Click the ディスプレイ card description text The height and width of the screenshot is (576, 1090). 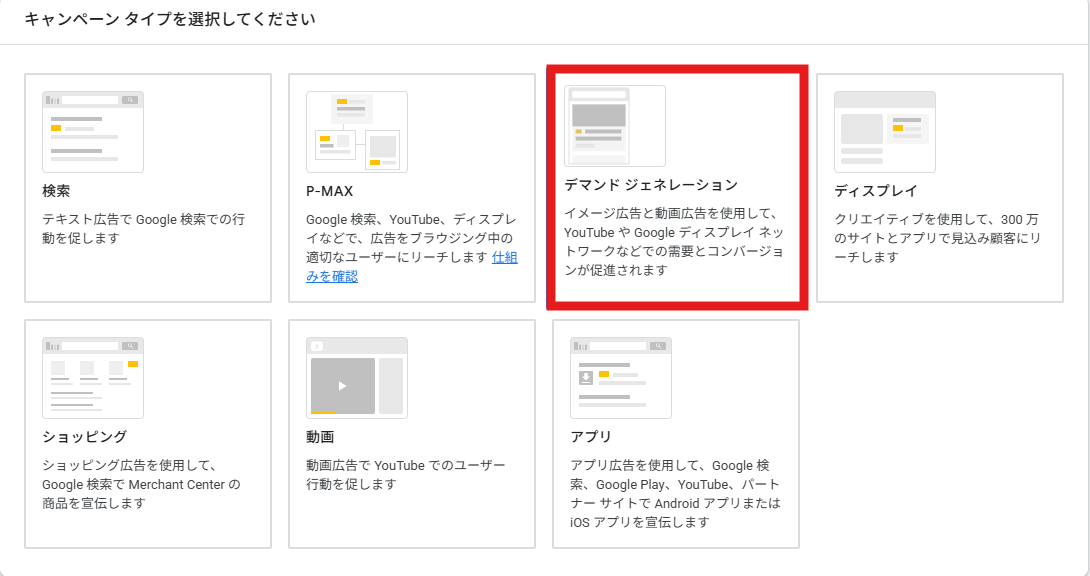click(937, 238)
